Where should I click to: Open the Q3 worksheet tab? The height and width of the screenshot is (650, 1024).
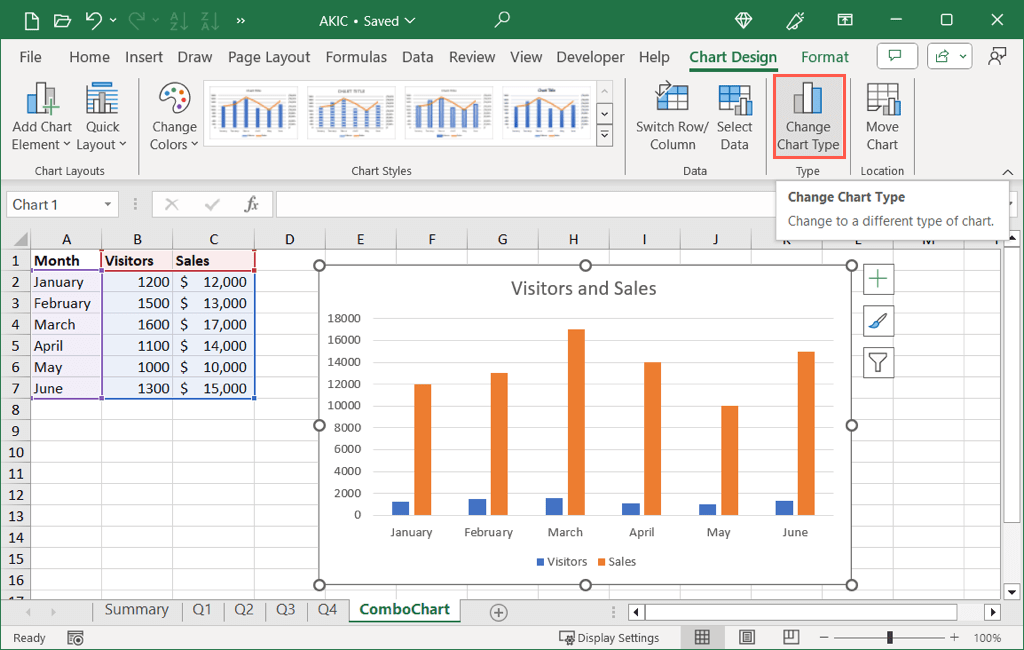pyautogui.click(x=286, y=609)
